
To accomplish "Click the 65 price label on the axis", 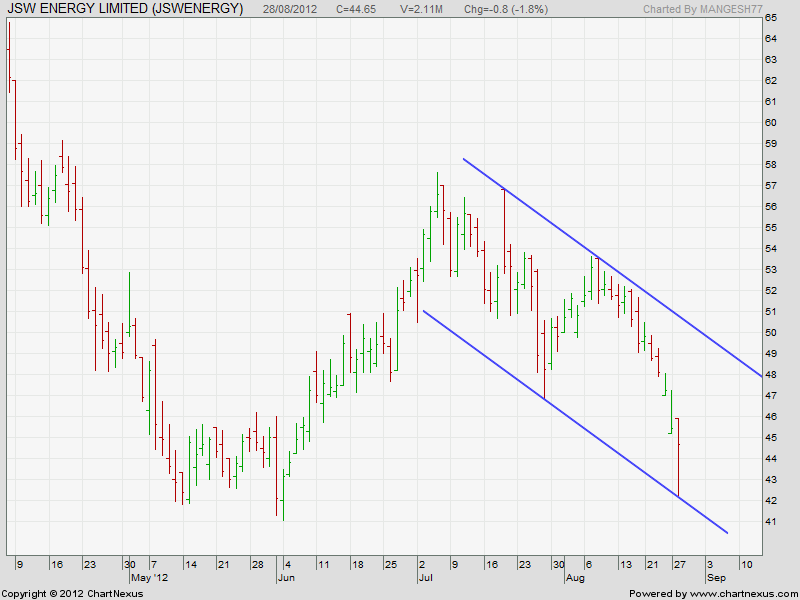I will (x=771, y=18).
